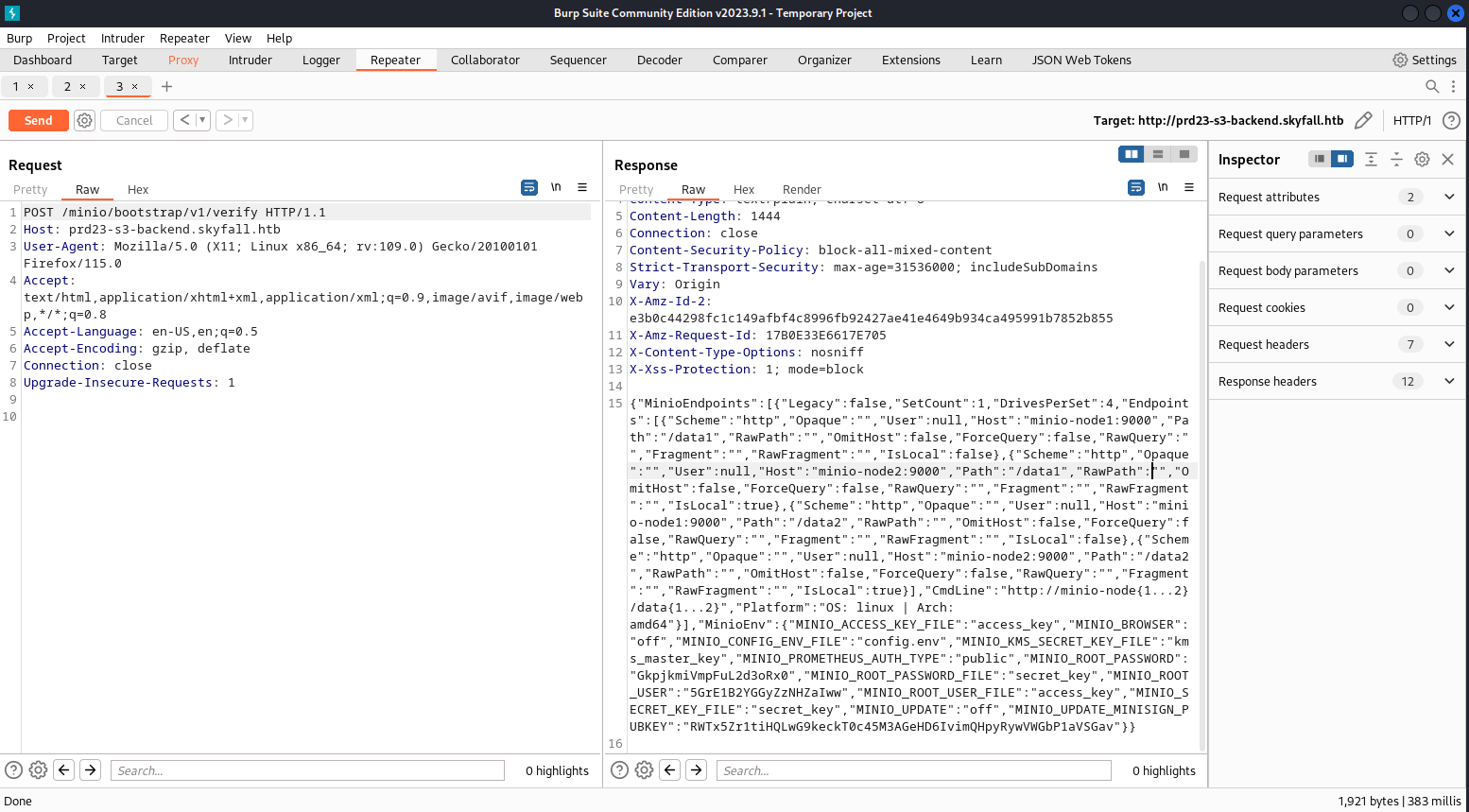The image size is (1469, 812).
Task: Select top-bottom request/response layout
Action: point(1158,154)
